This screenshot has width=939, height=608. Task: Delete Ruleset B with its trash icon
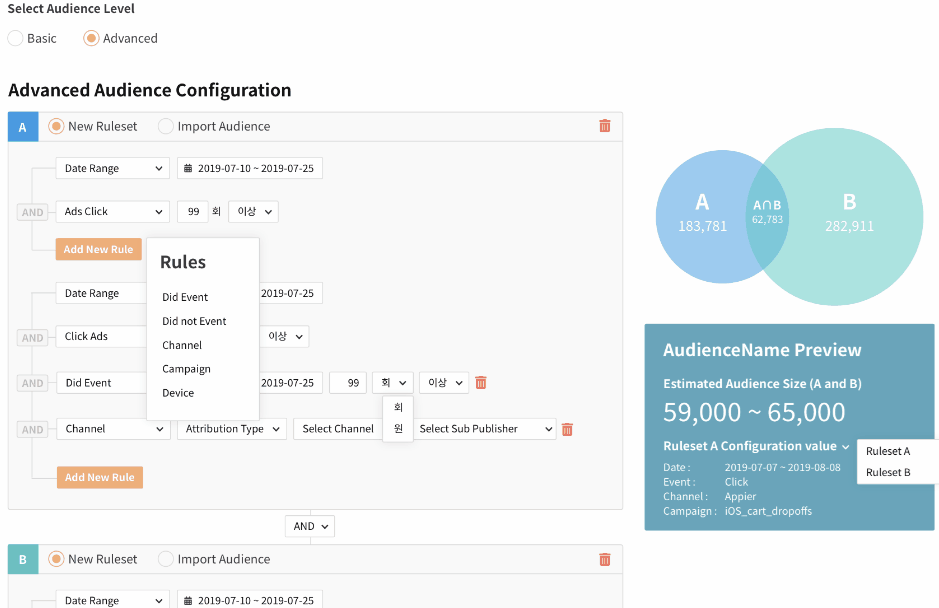604,560
